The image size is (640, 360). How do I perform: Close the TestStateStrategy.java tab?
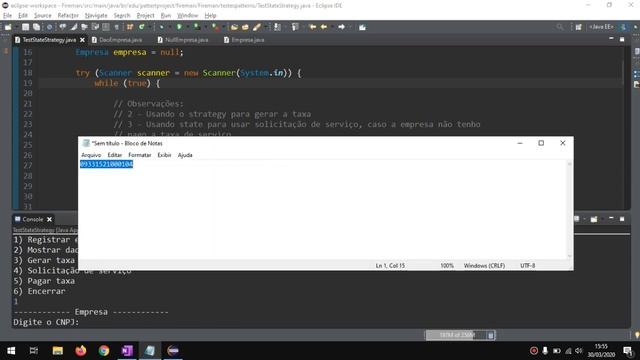click(82, 40)
